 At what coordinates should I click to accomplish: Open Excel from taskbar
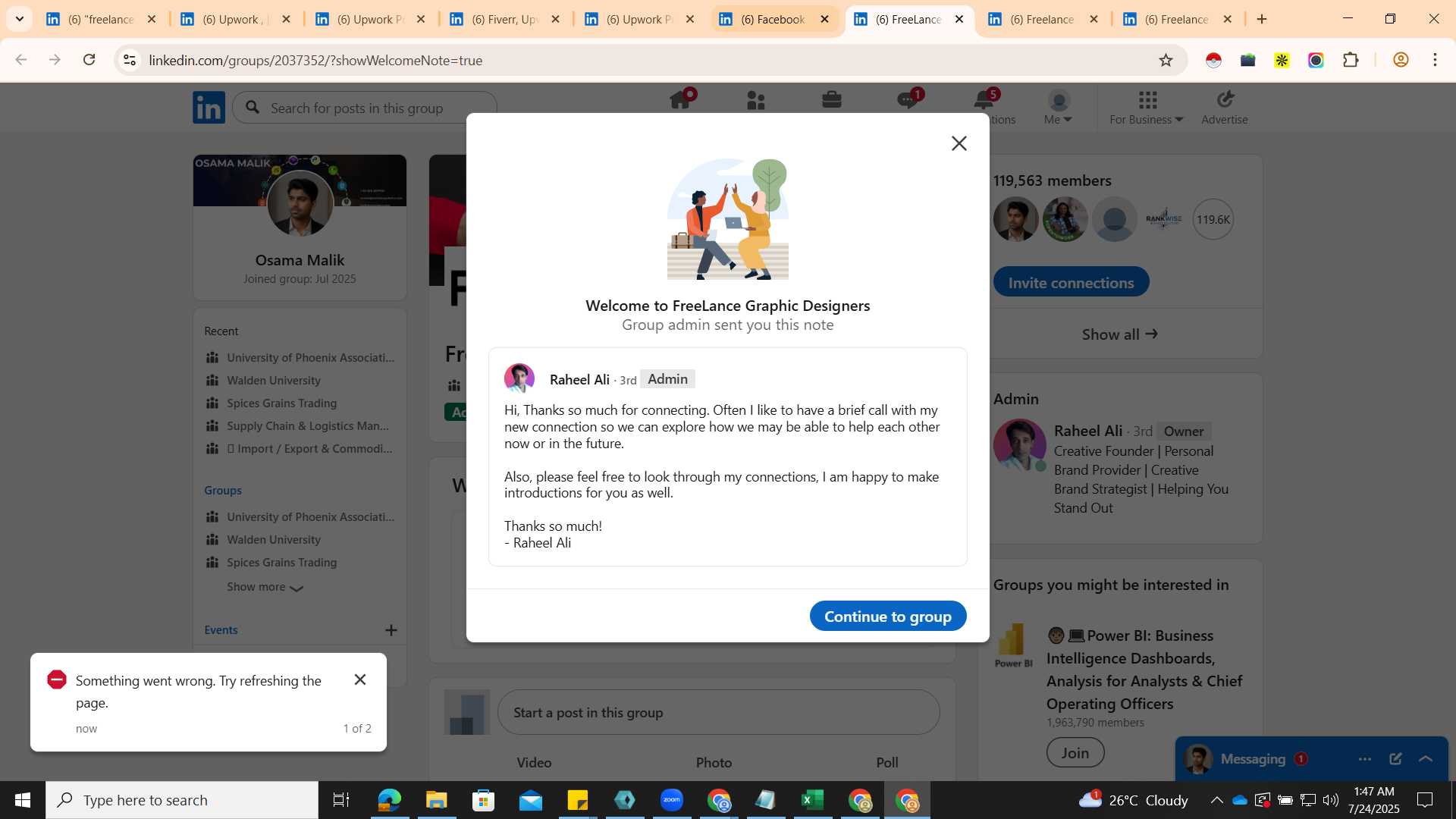pyautogui.click(x=812, y=800)
